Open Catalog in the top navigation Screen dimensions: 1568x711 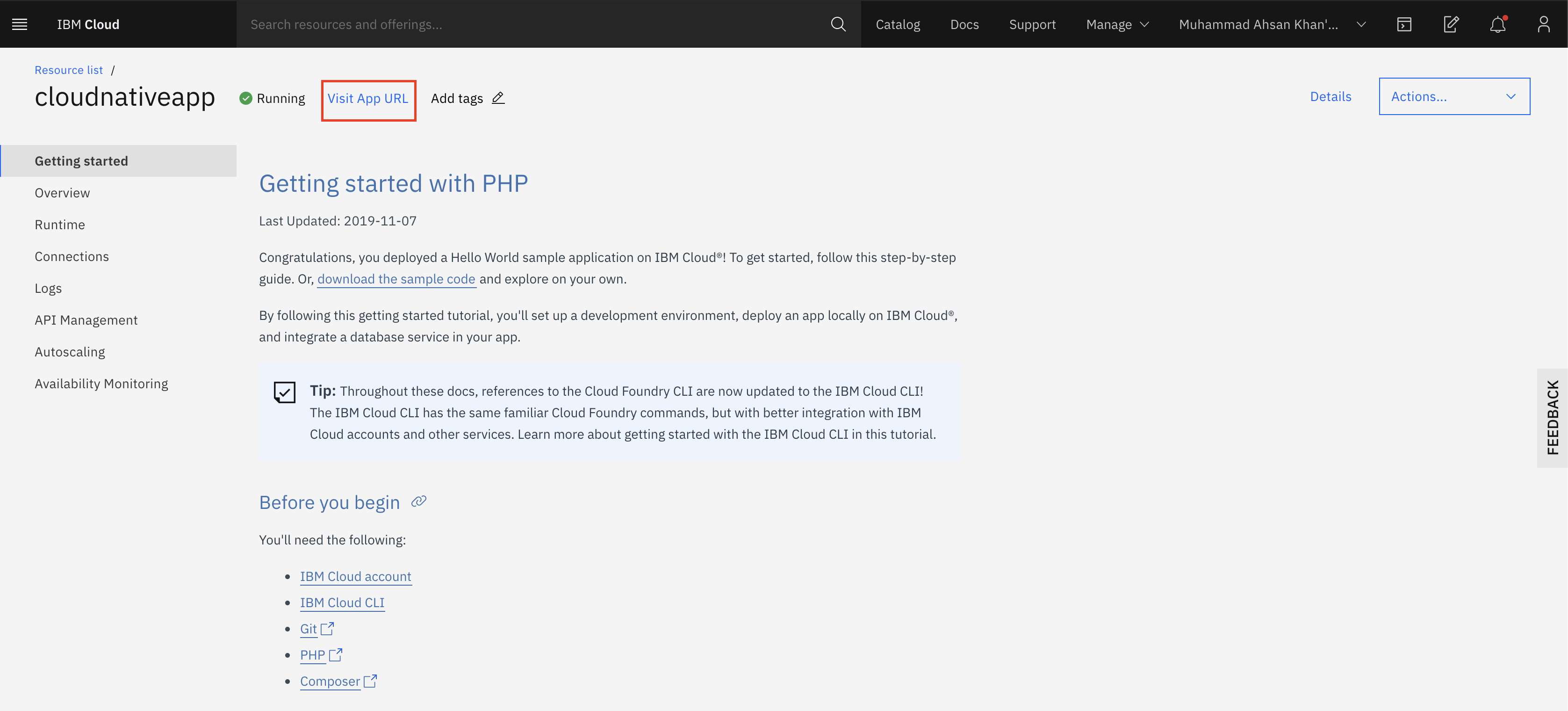click(x=897, y=24)
